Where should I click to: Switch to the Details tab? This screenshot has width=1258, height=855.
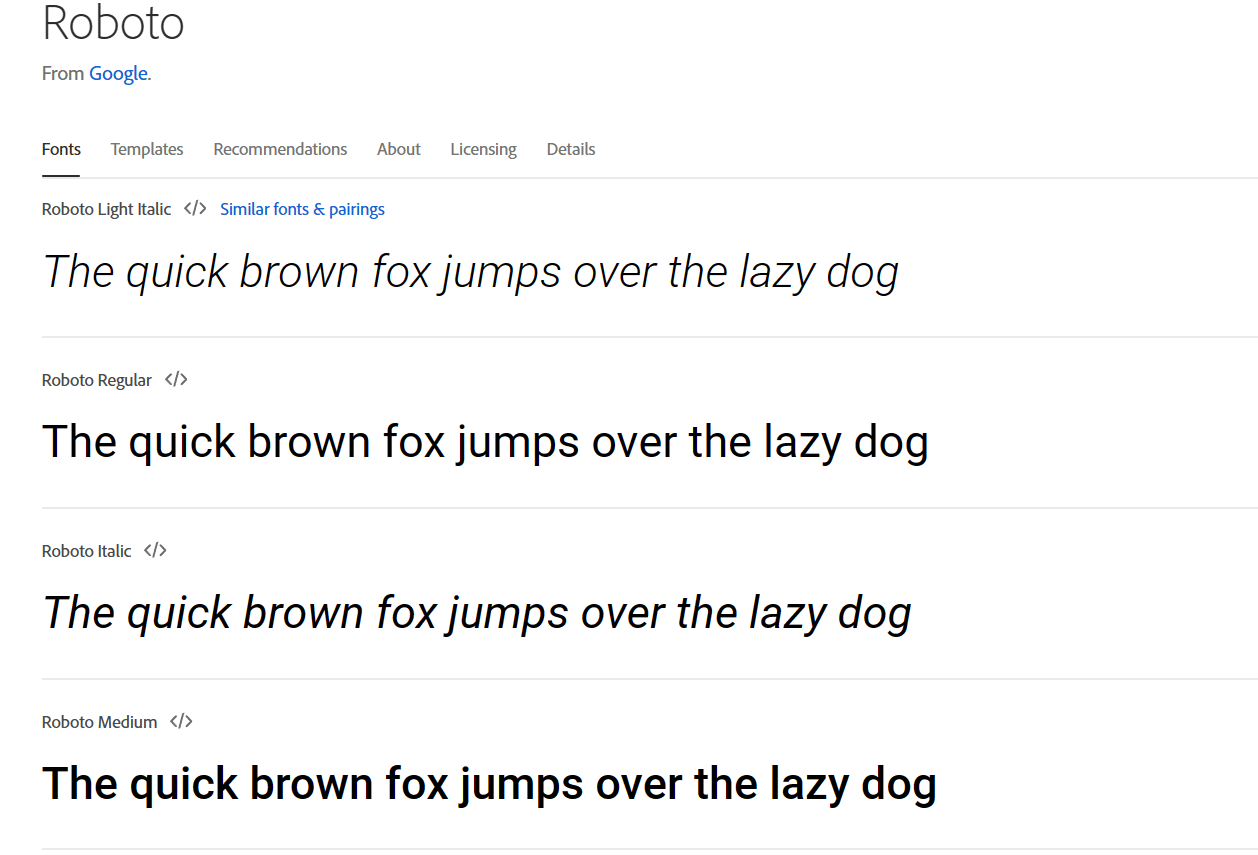pyautogui.click(x=571, y=149)
